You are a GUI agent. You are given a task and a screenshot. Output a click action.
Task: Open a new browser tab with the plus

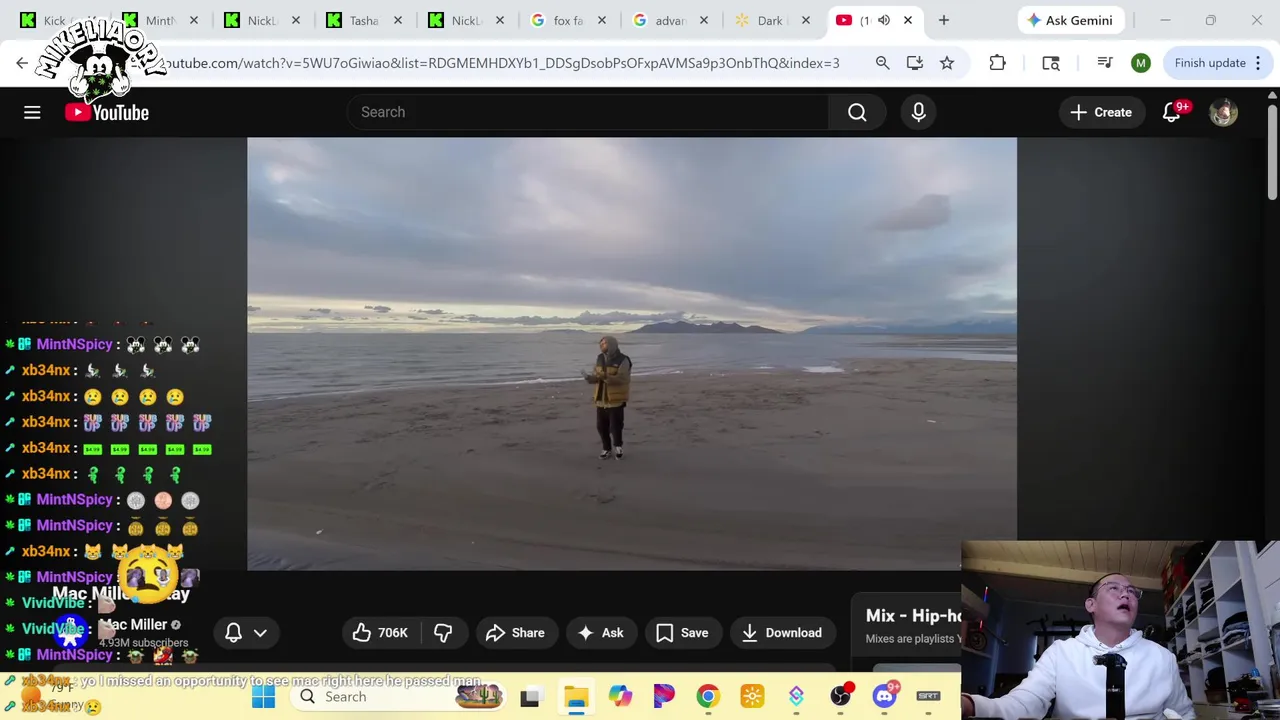coord(943,20)
